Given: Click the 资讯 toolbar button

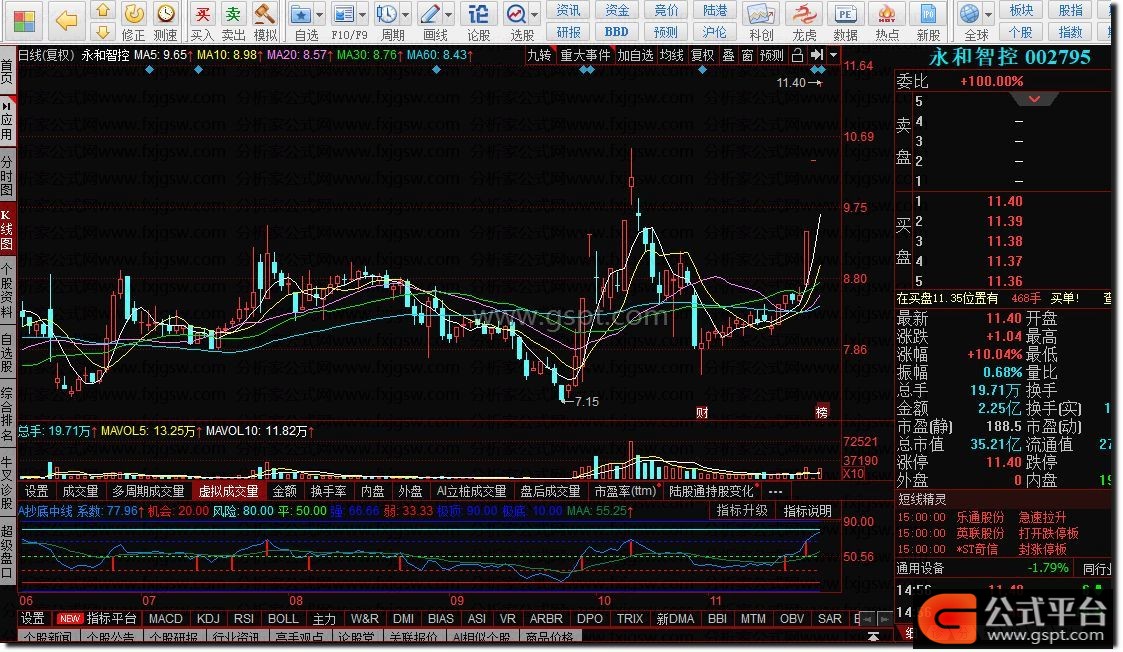Looking at the screenshot, I should (x=569, y=10).
